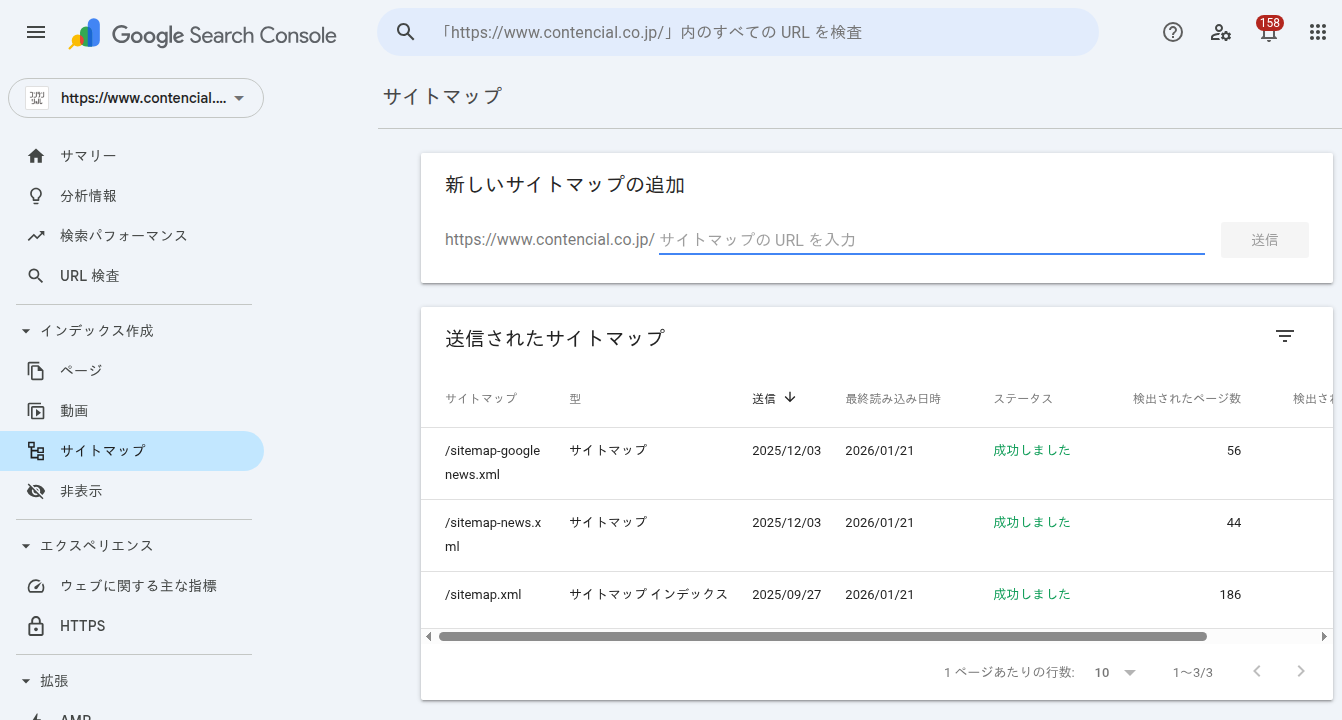
Task: Click the Google Search Console logo
Action: pyautogui.click(x=200, y=34)
